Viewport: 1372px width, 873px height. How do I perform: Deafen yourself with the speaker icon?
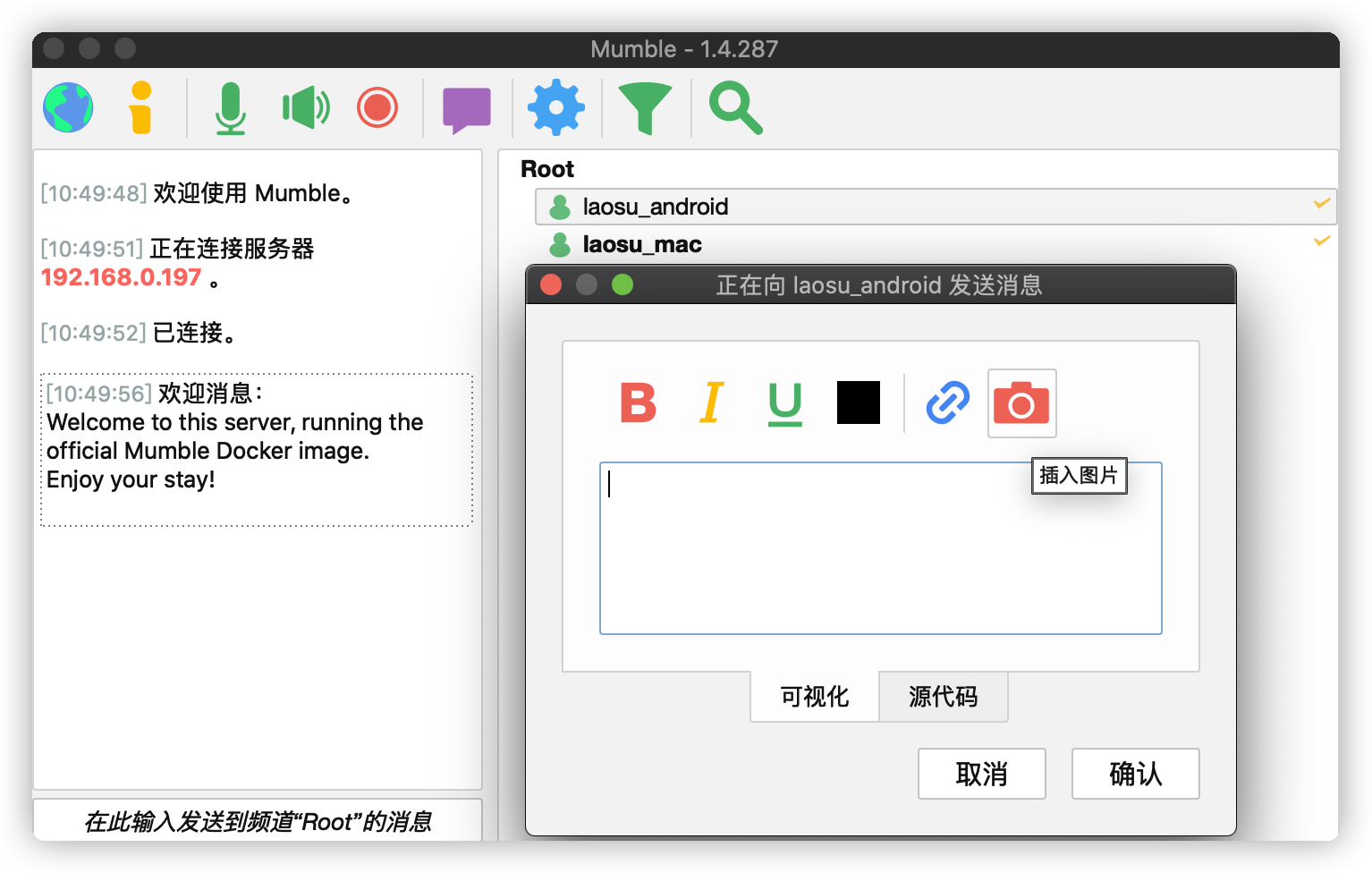pyautogui.click(x=305, y=108)
